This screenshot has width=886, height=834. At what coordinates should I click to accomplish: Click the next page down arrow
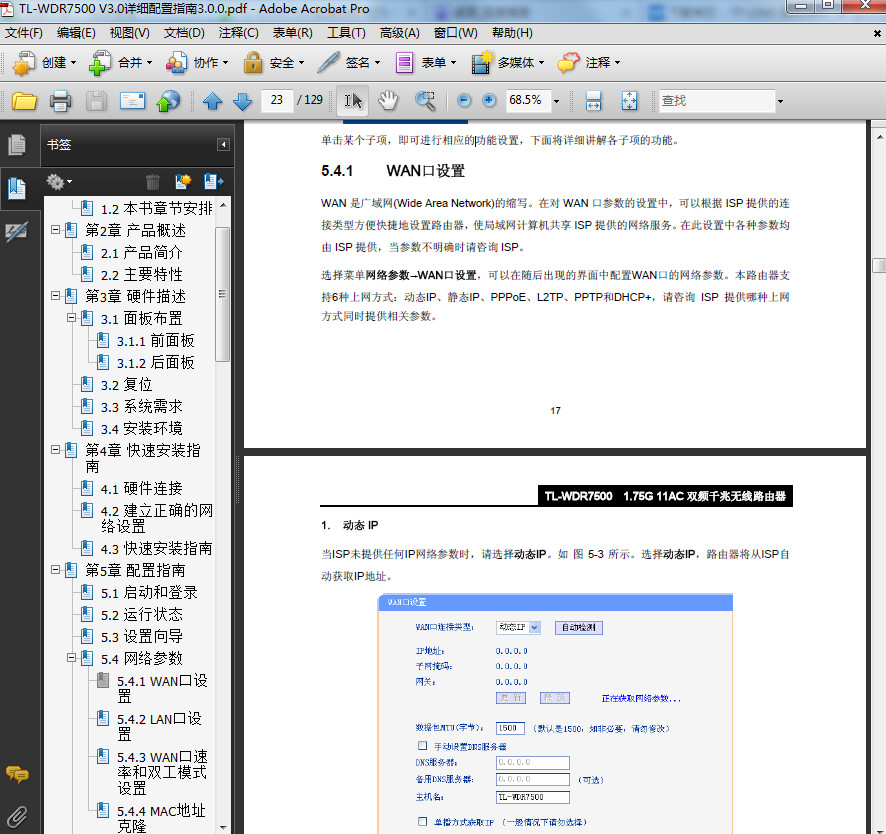coord(242,101)
